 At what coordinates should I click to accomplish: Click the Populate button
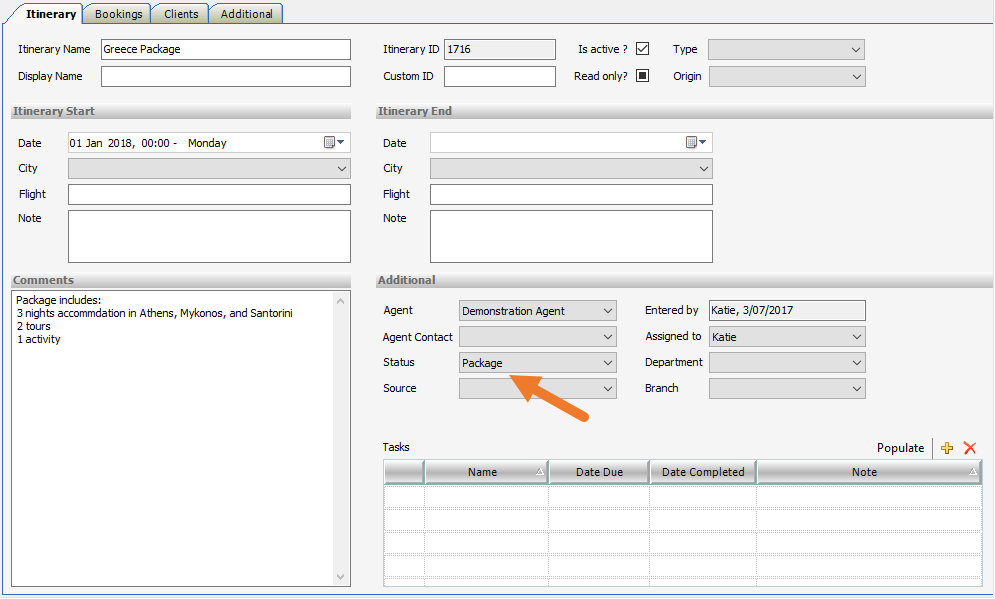[900, 448]
